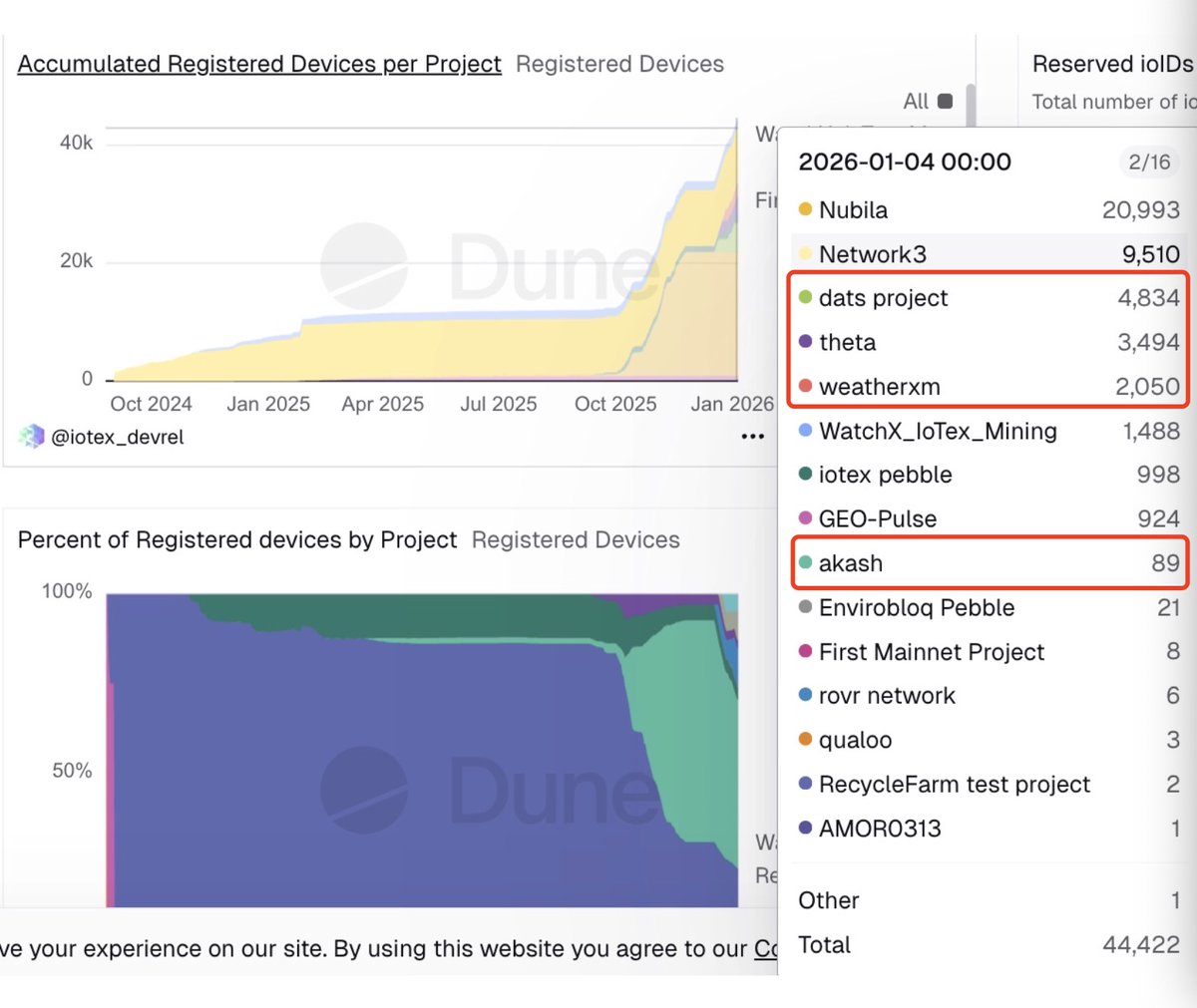Open the @iotex_devrel author link
The image size is (1197, 1008).
coord(117,437)
